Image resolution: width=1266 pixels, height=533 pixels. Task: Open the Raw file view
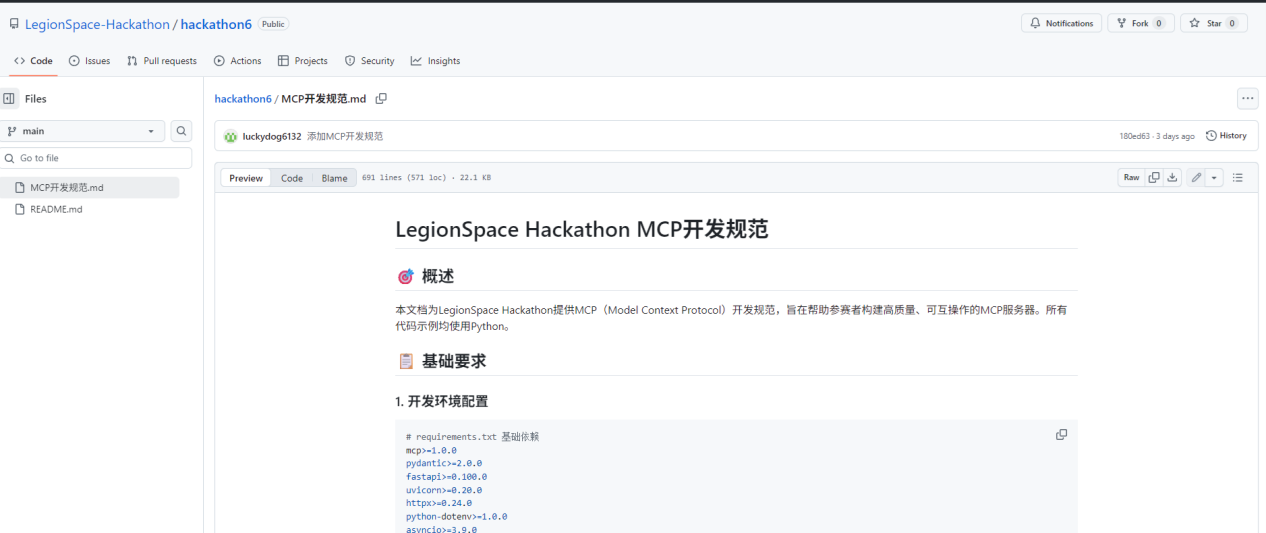tap(1131, 177)
